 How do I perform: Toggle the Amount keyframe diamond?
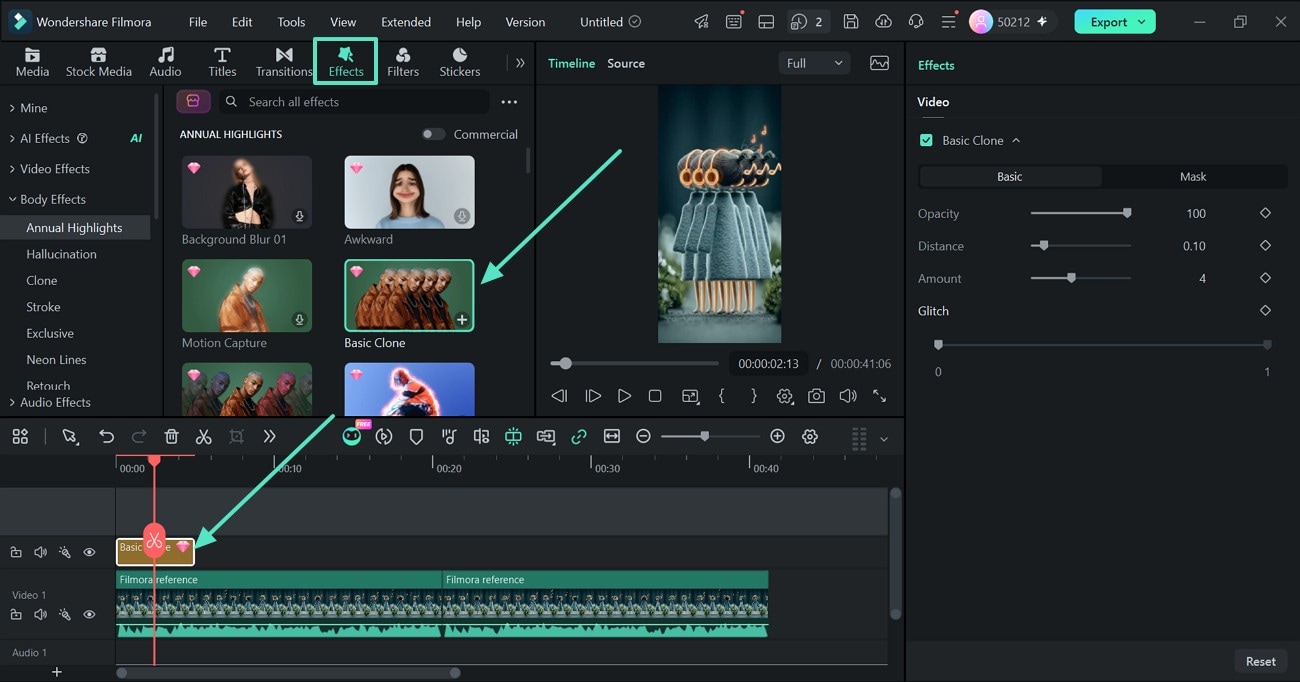click(x=1265, y=278)
